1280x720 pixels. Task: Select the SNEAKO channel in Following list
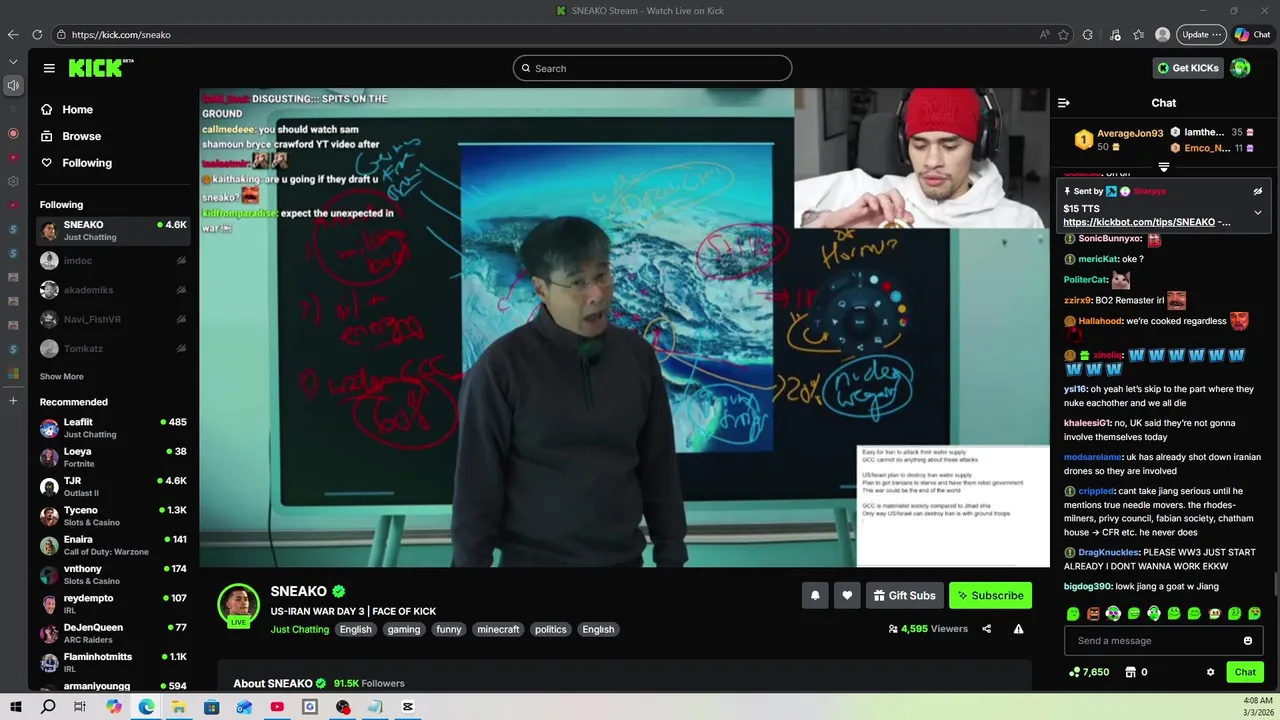(x=114, y=231)
